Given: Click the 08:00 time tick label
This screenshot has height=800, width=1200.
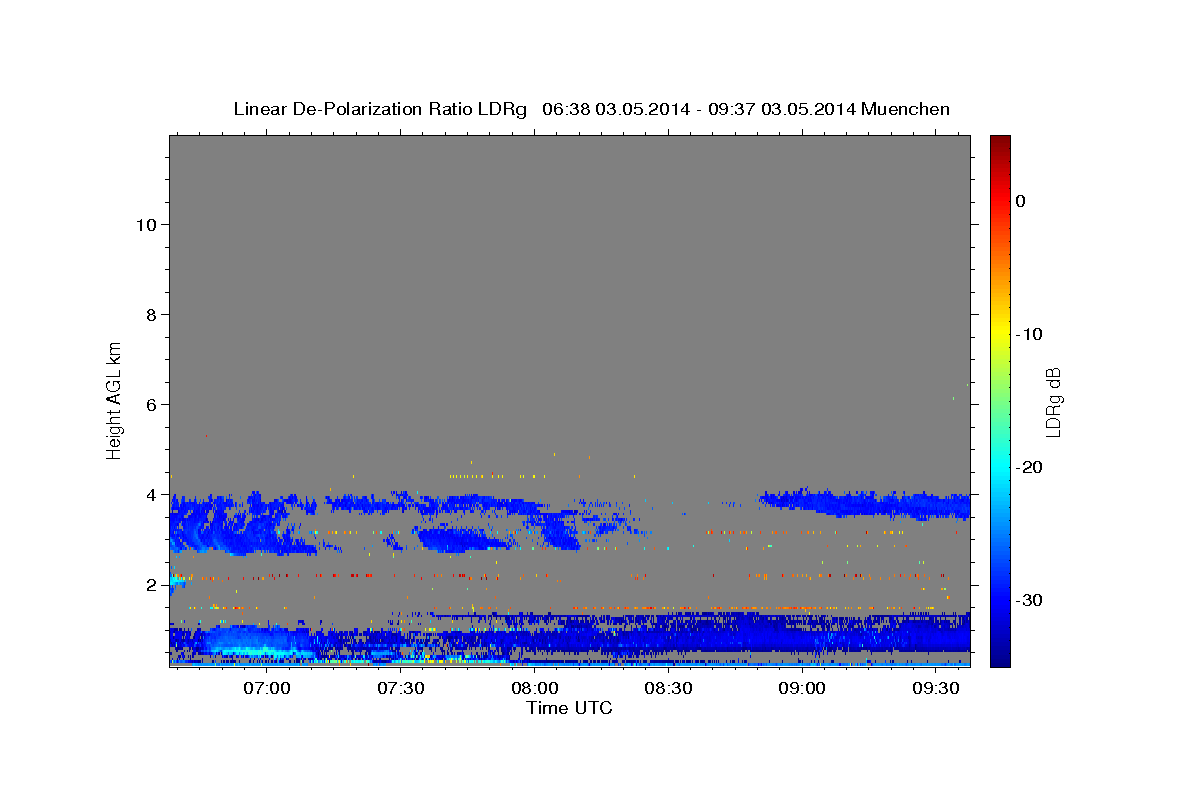Looking at the screenshot, I should click(x=535, y=688).
